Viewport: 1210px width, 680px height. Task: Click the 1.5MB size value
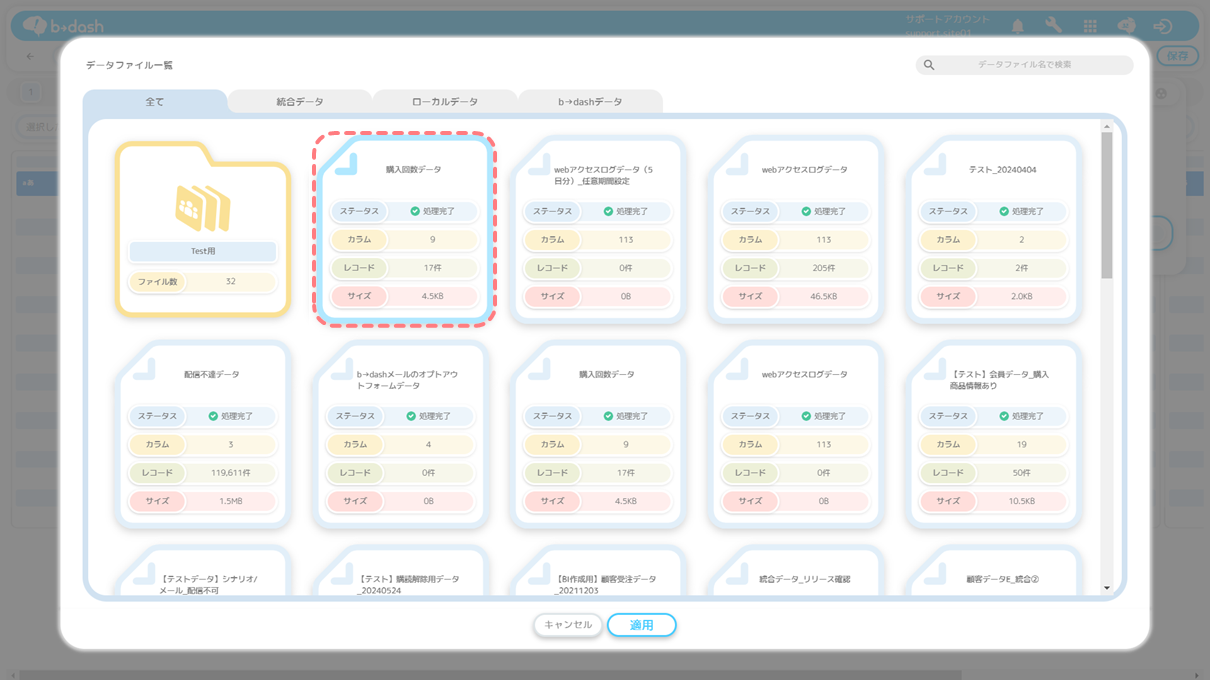point(231,501)
